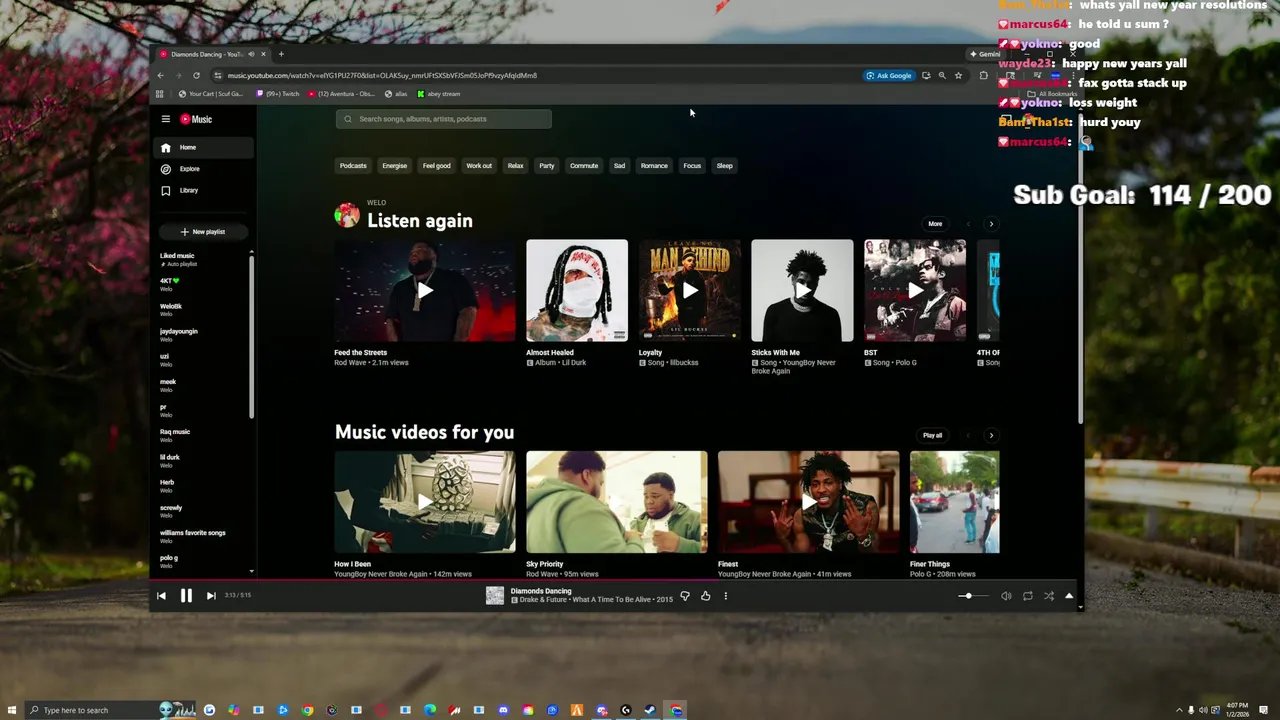
Task: Expand the now playing player page
Action: (x=1069, y=596)
